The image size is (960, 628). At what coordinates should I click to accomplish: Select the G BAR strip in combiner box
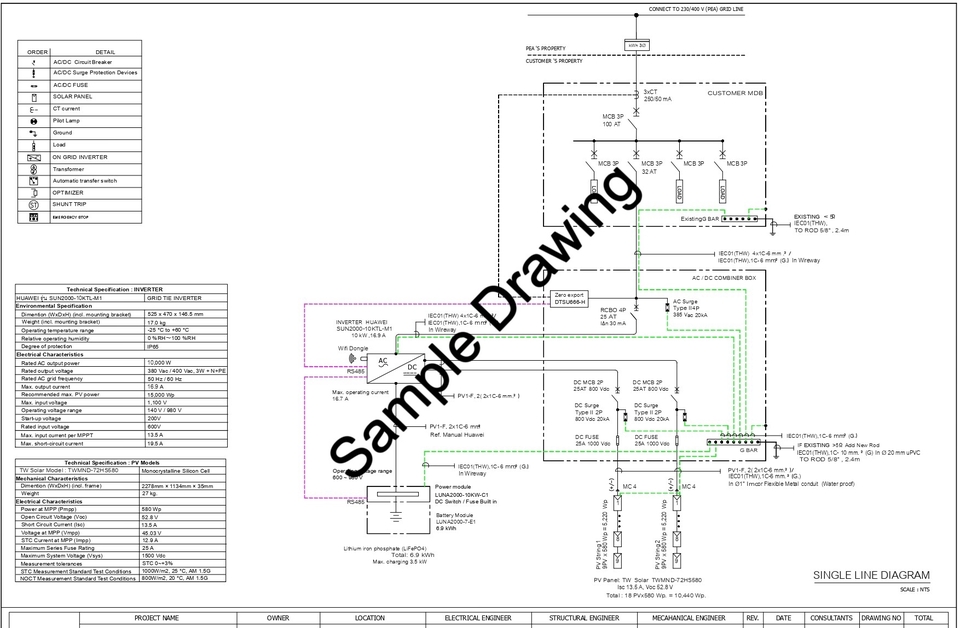(x=733, y=441)
